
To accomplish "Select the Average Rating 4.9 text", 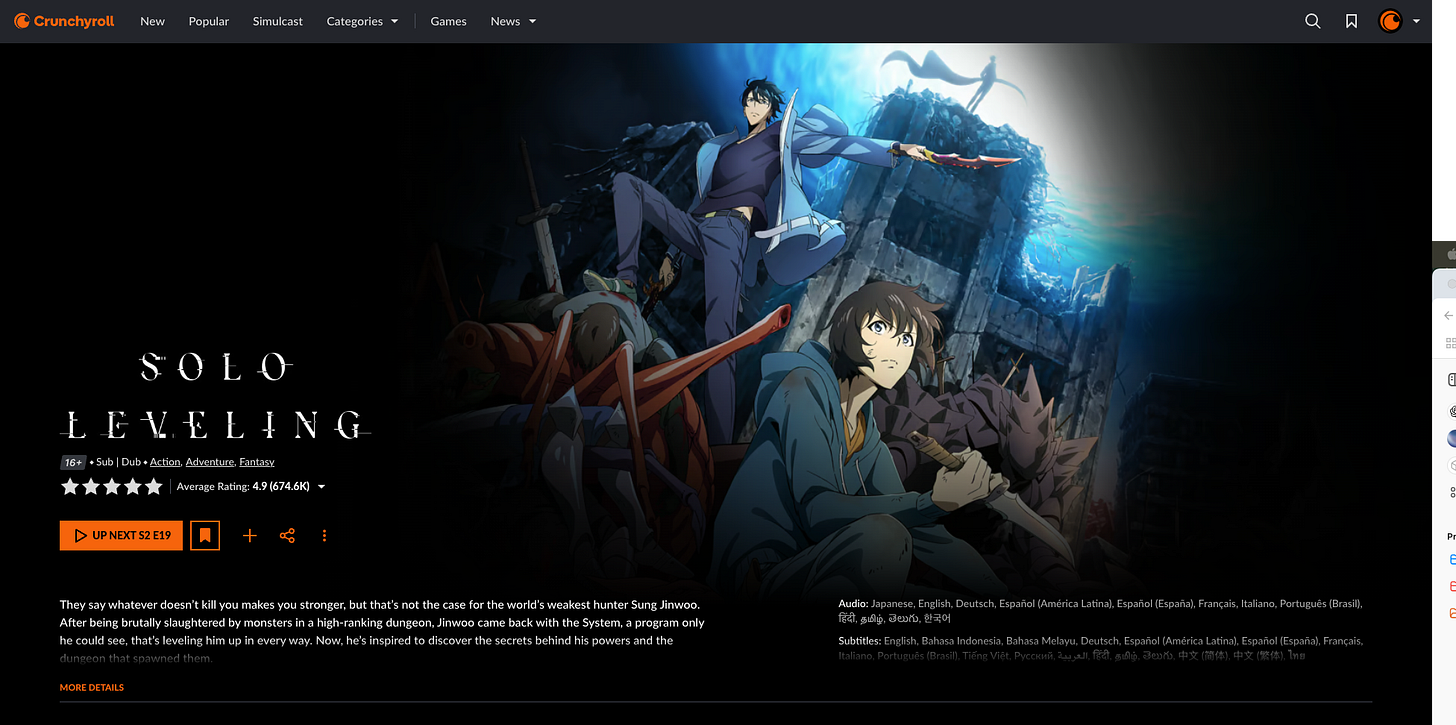I will pyautogui.click(x=243, y=487).
